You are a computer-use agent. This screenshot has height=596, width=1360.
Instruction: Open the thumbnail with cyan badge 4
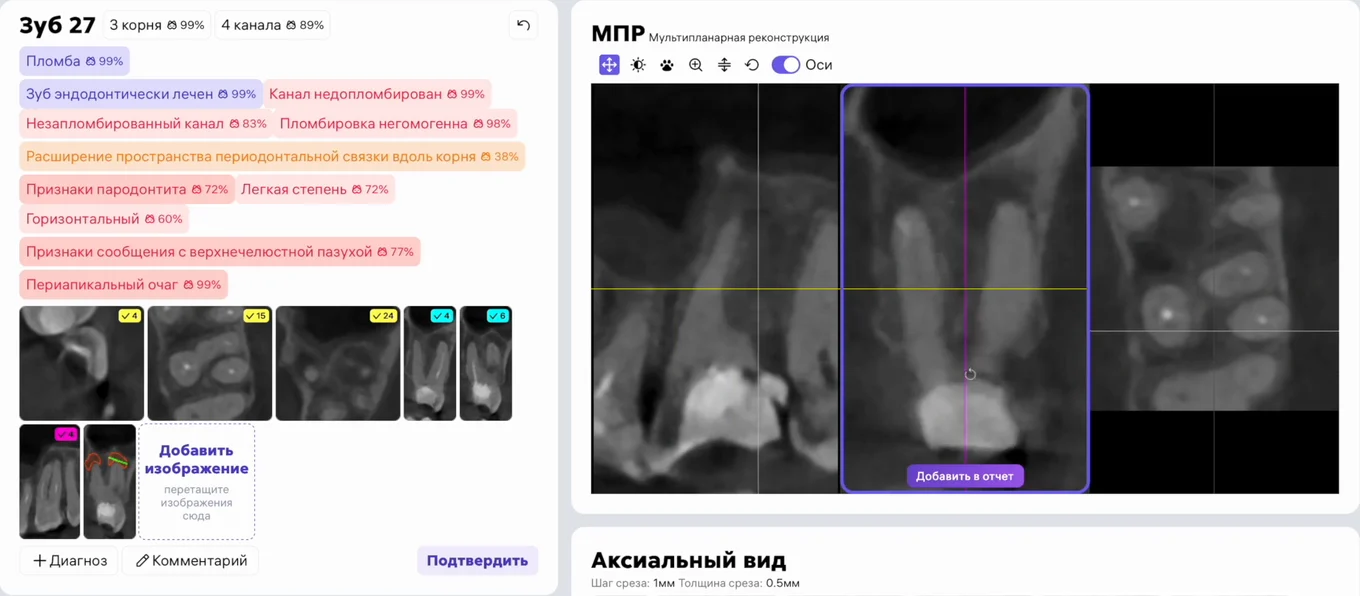(430, 363)
